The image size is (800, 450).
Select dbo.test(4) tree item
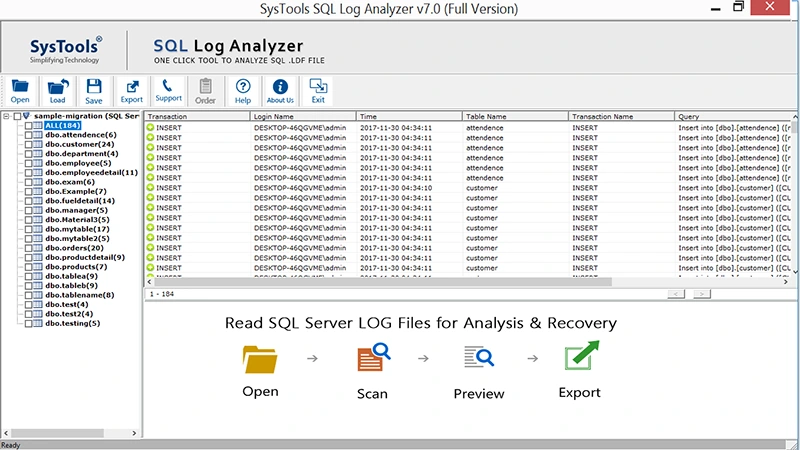66,305
